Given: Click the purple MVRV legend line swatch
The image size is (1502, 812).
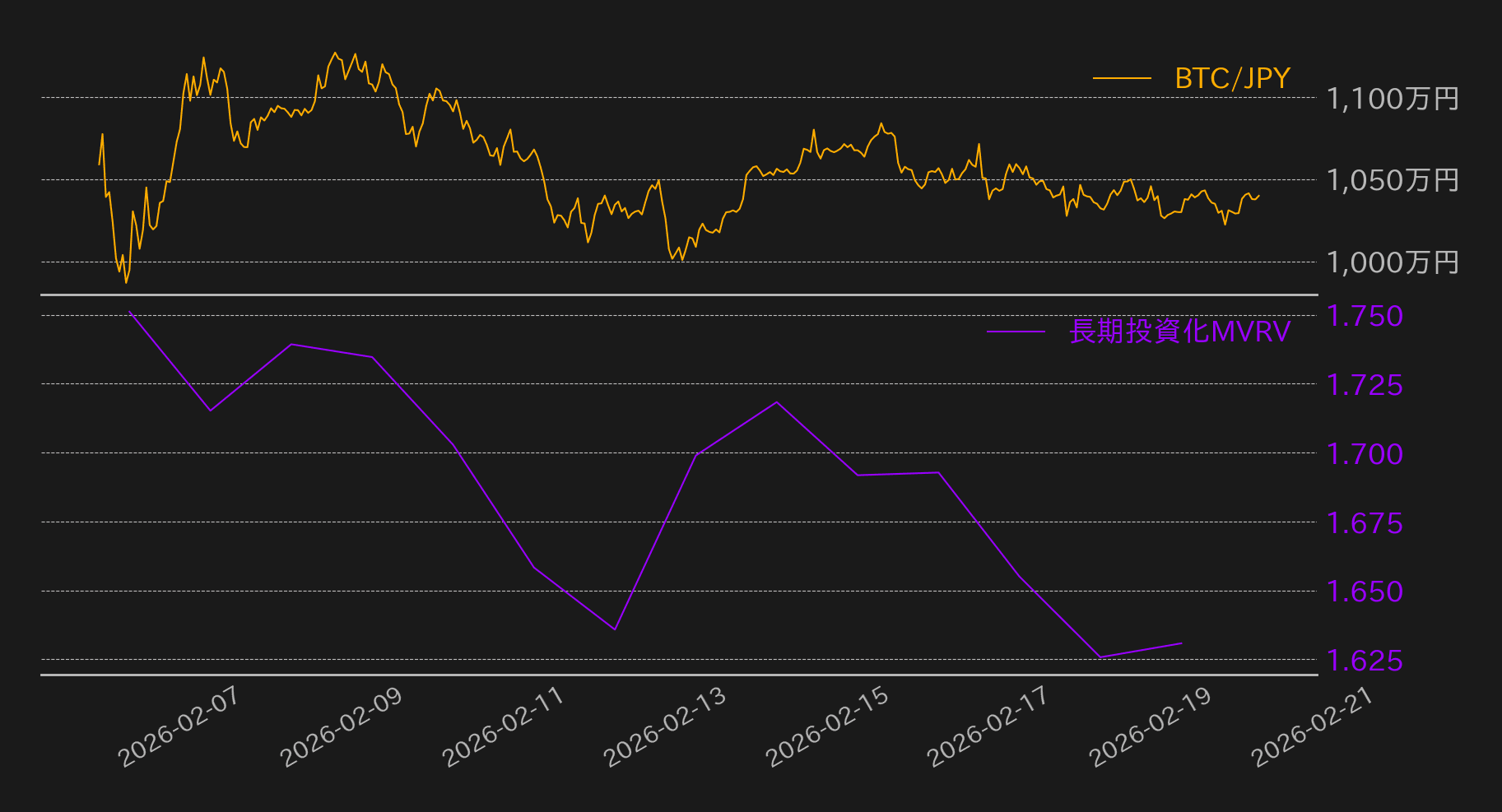Looking at the screenshot, I should 1016,332.
